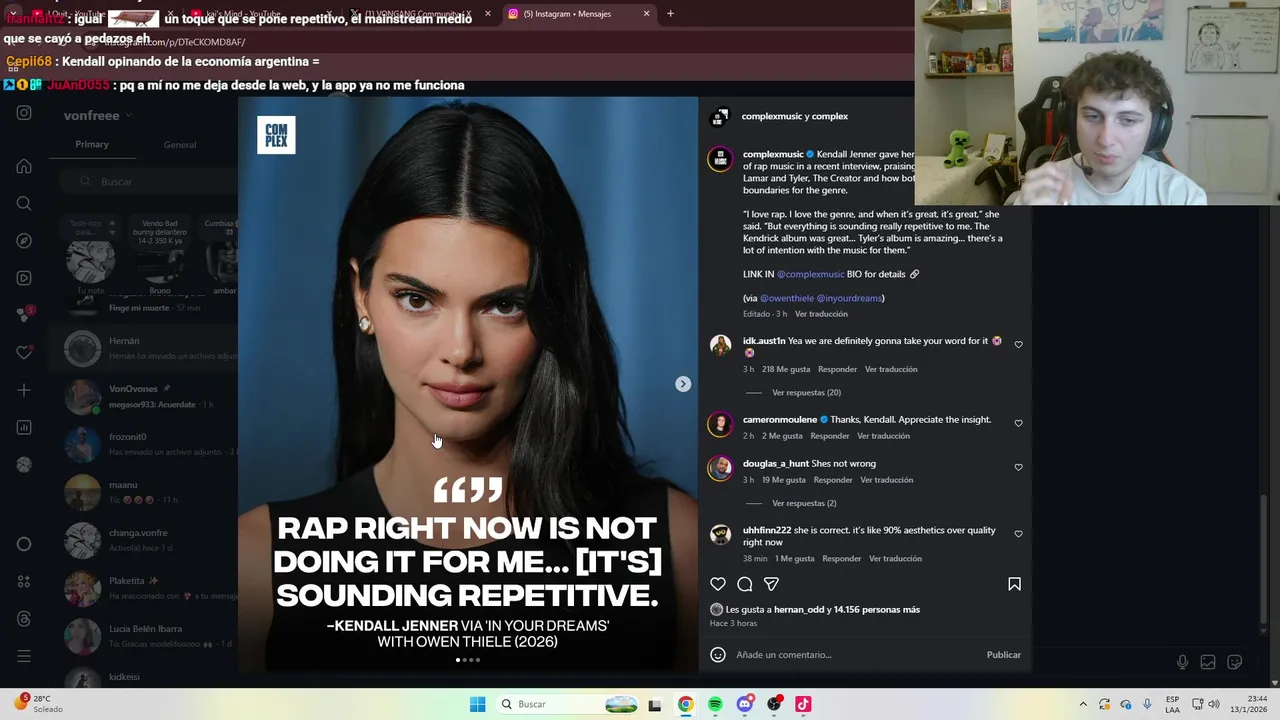Open the Explore compass icon
This screenshot has height=720, width=1280.
coord(24,241)
